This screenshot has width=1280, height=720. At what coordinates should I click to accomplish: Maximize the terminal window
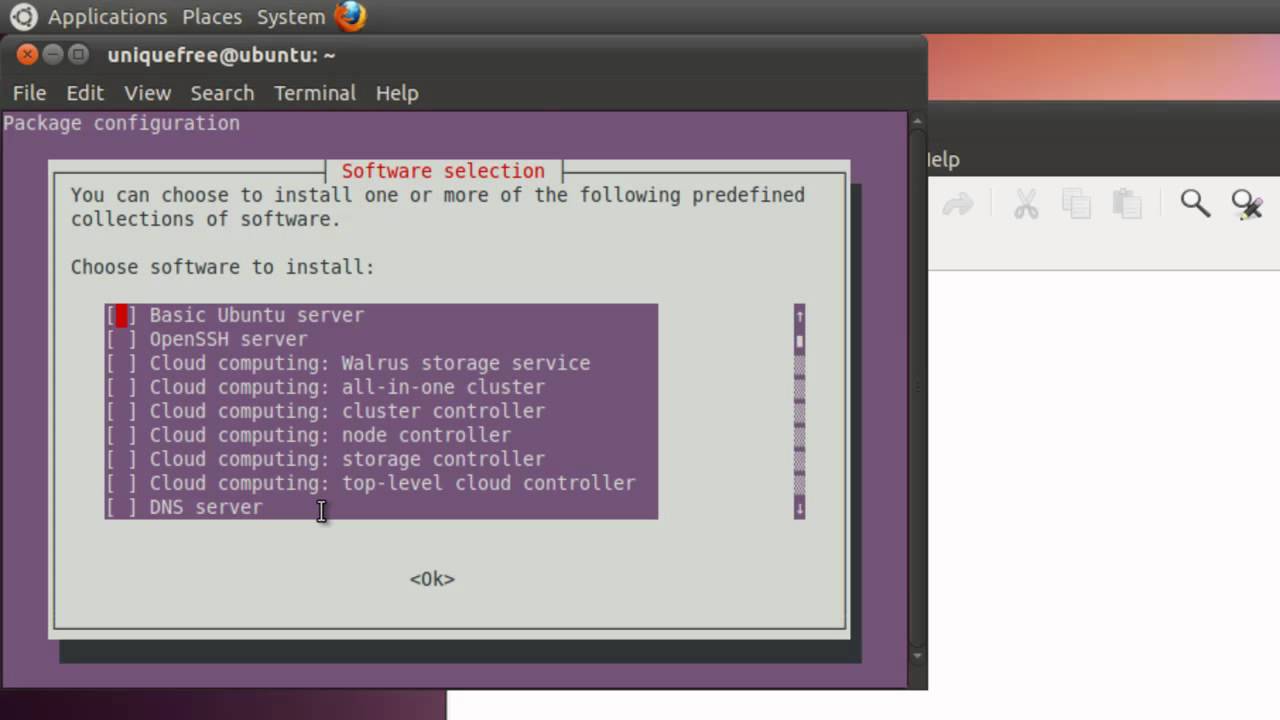[79, 55]
